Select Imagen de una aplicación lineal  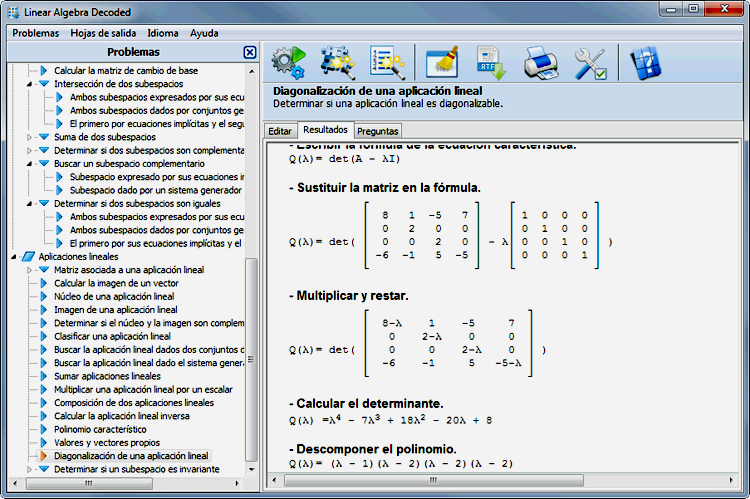[x=115, y=310]
